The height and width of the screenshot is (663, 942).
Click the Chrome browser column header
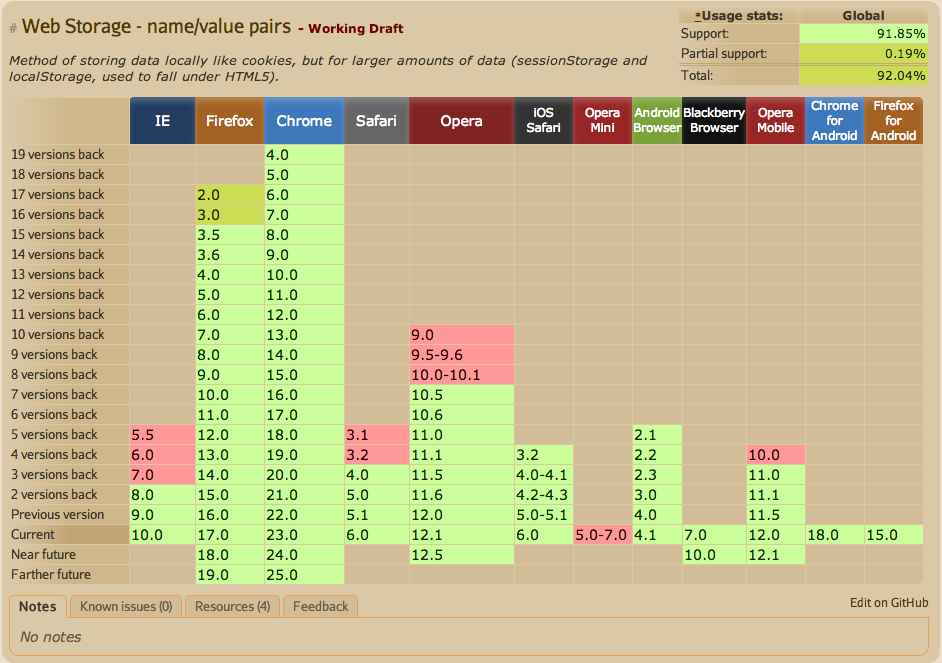click(304, 121)
